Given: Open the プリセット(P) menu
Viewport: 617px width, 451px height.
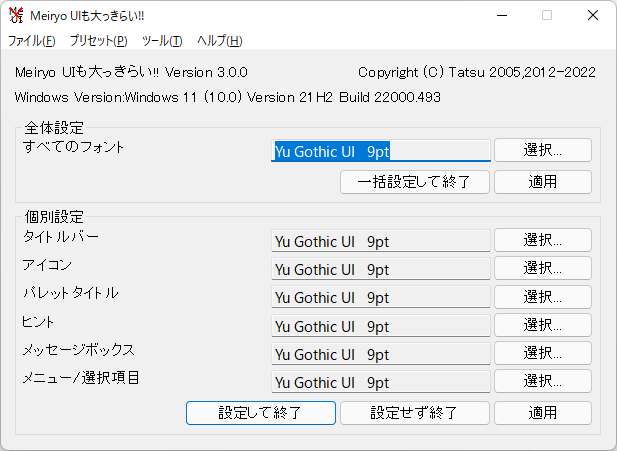Looking at the screenshot, I should pos(98,41).
